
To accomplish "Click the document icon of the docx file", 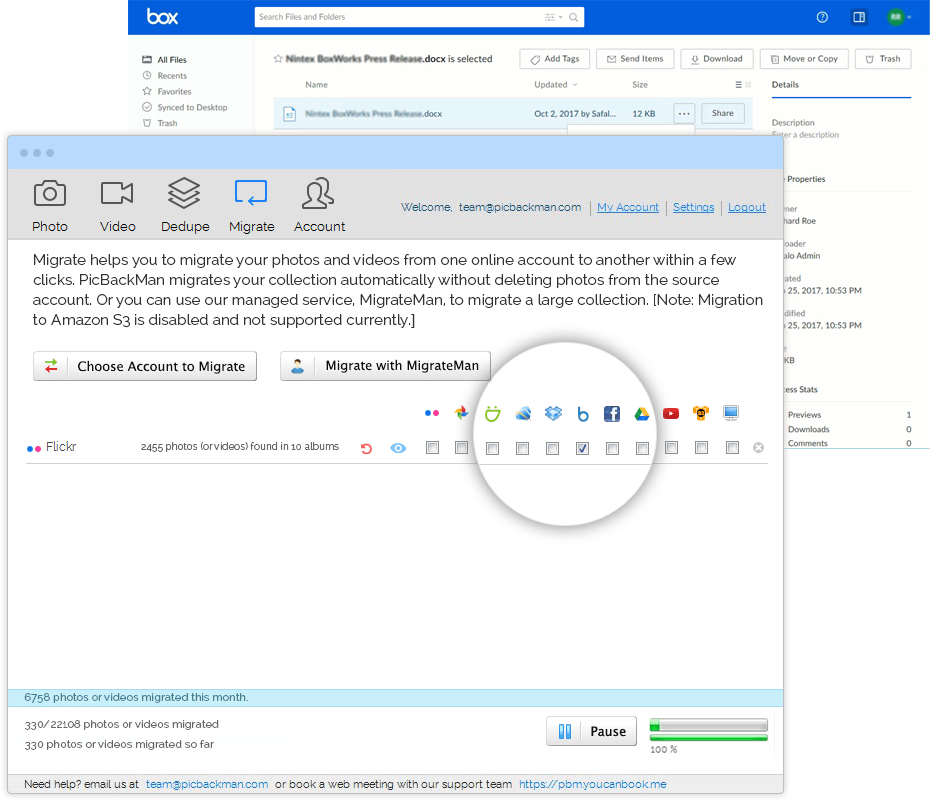I will click(289, 114).
